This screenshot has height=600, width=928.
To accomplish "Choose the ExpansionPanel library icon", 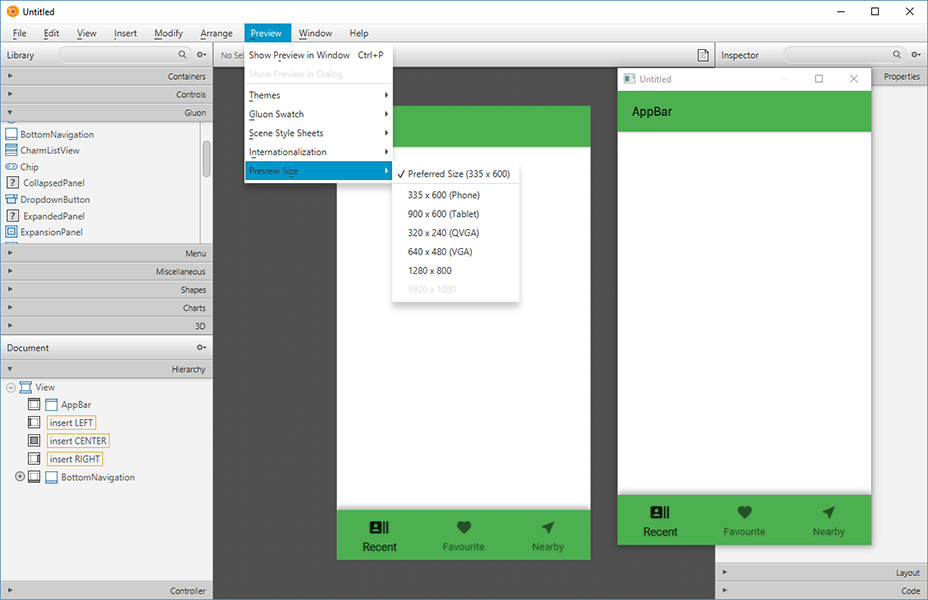I will point(11,232).
